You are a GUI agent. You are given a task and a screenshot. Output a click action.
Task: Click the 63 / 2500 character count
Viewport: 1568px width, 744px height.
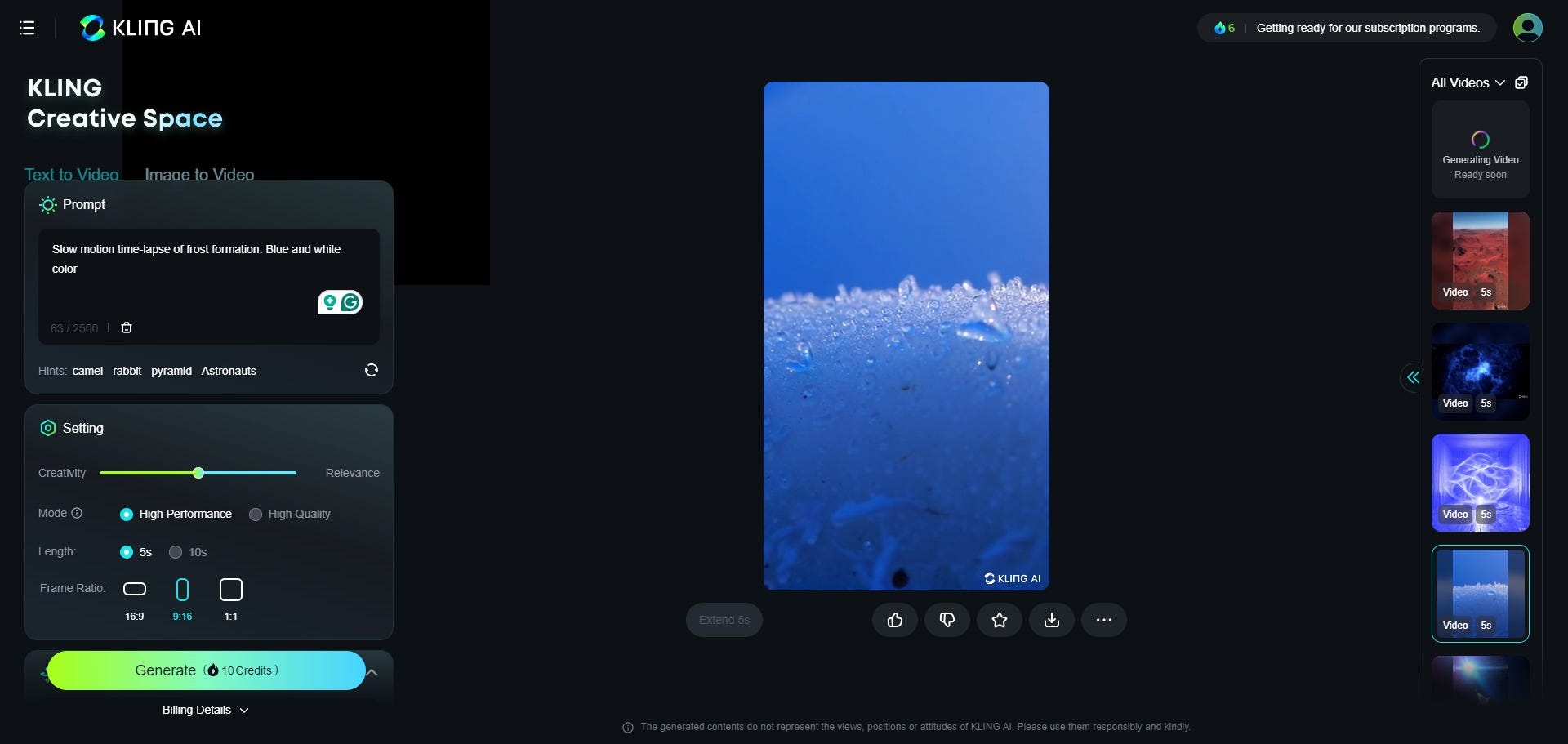pyautogui.click(x=74, y=328)
